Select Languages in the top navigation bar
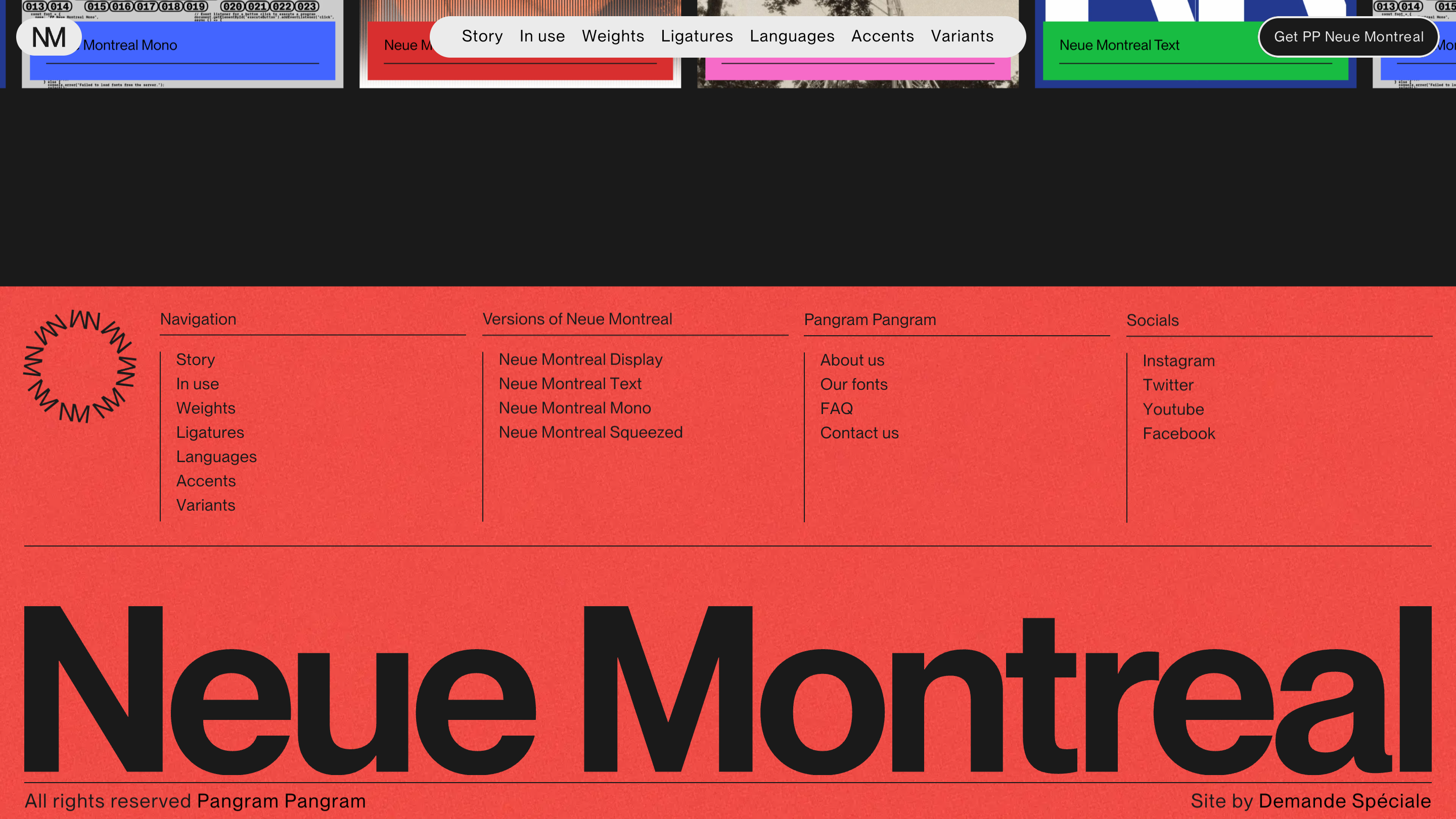Viewport: 1456px width, 819px height. coord(792,36)
